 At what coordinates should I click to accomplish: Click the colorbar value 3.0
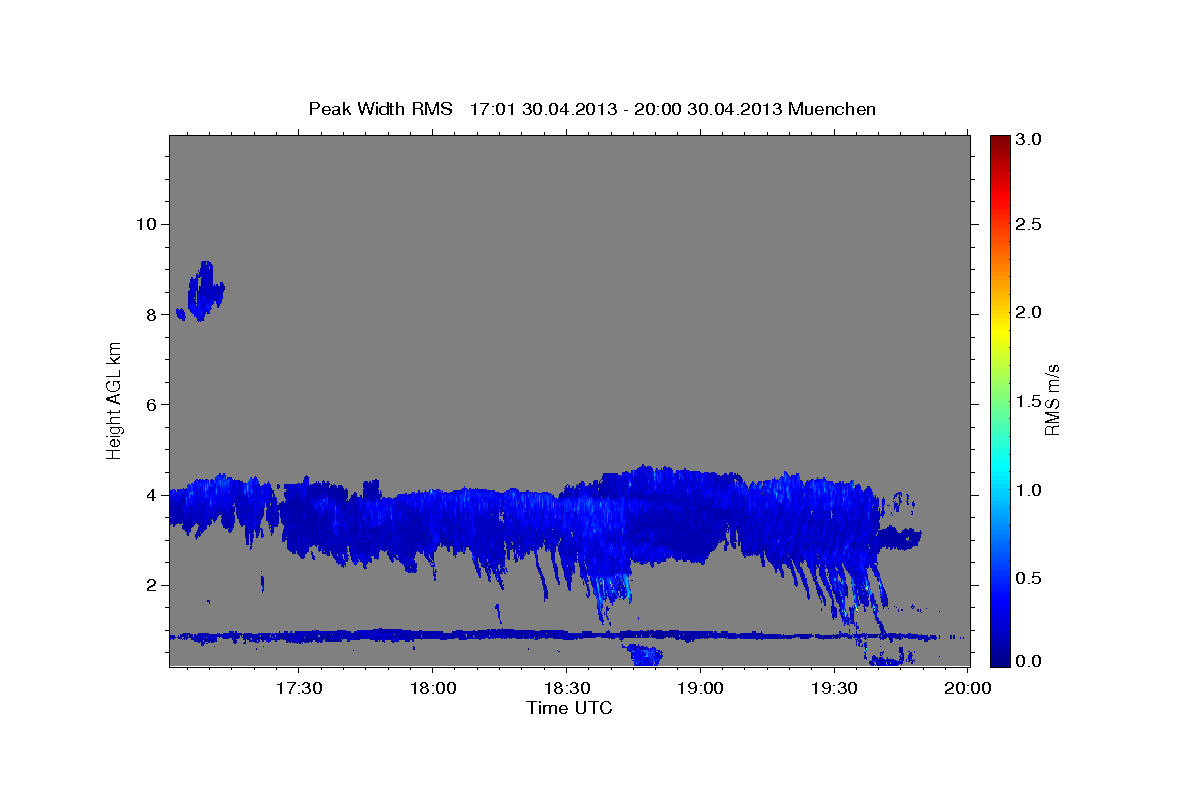tap(1030, 140)
